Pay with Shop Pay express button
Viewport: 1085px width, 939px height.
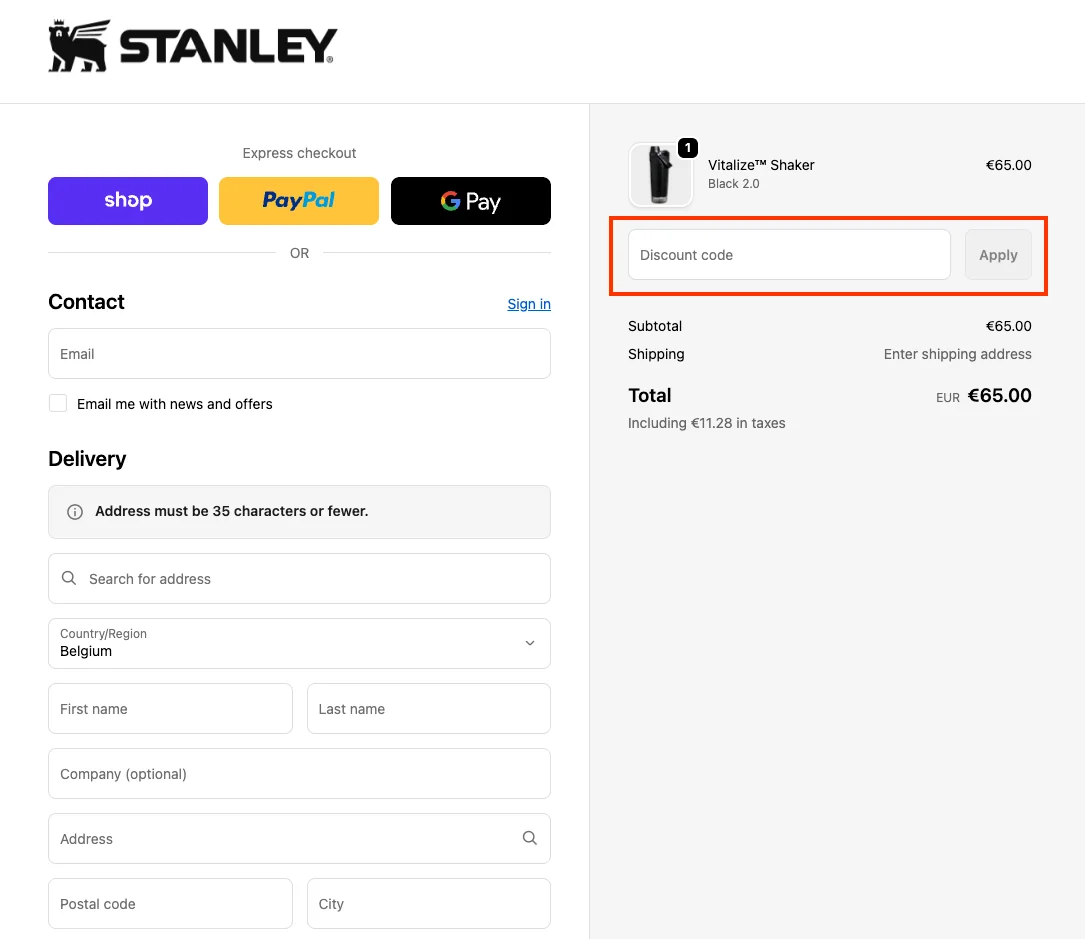(x=128, y=201)
